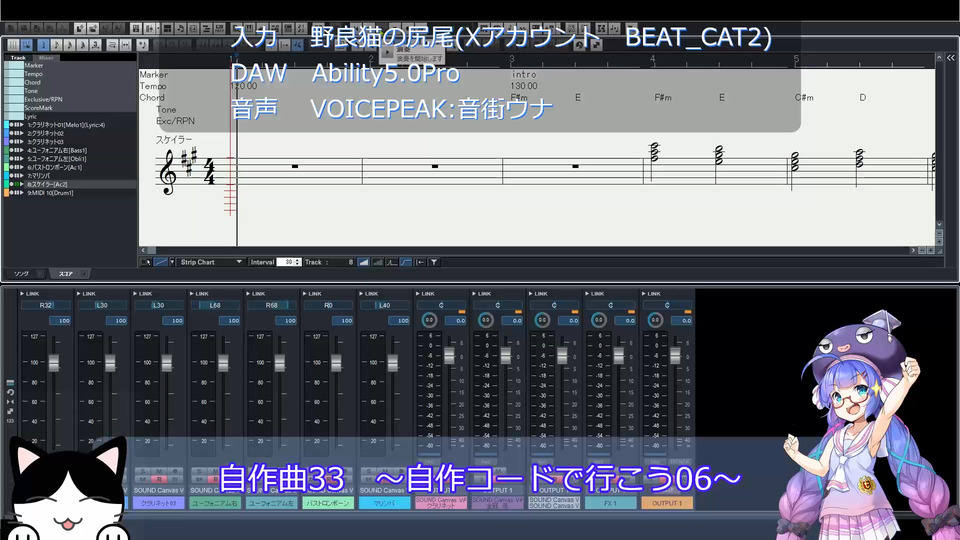Toggle record dot on track 7 マリンバ
Screen dimensions: 960x540
click(x=11, y=176)
